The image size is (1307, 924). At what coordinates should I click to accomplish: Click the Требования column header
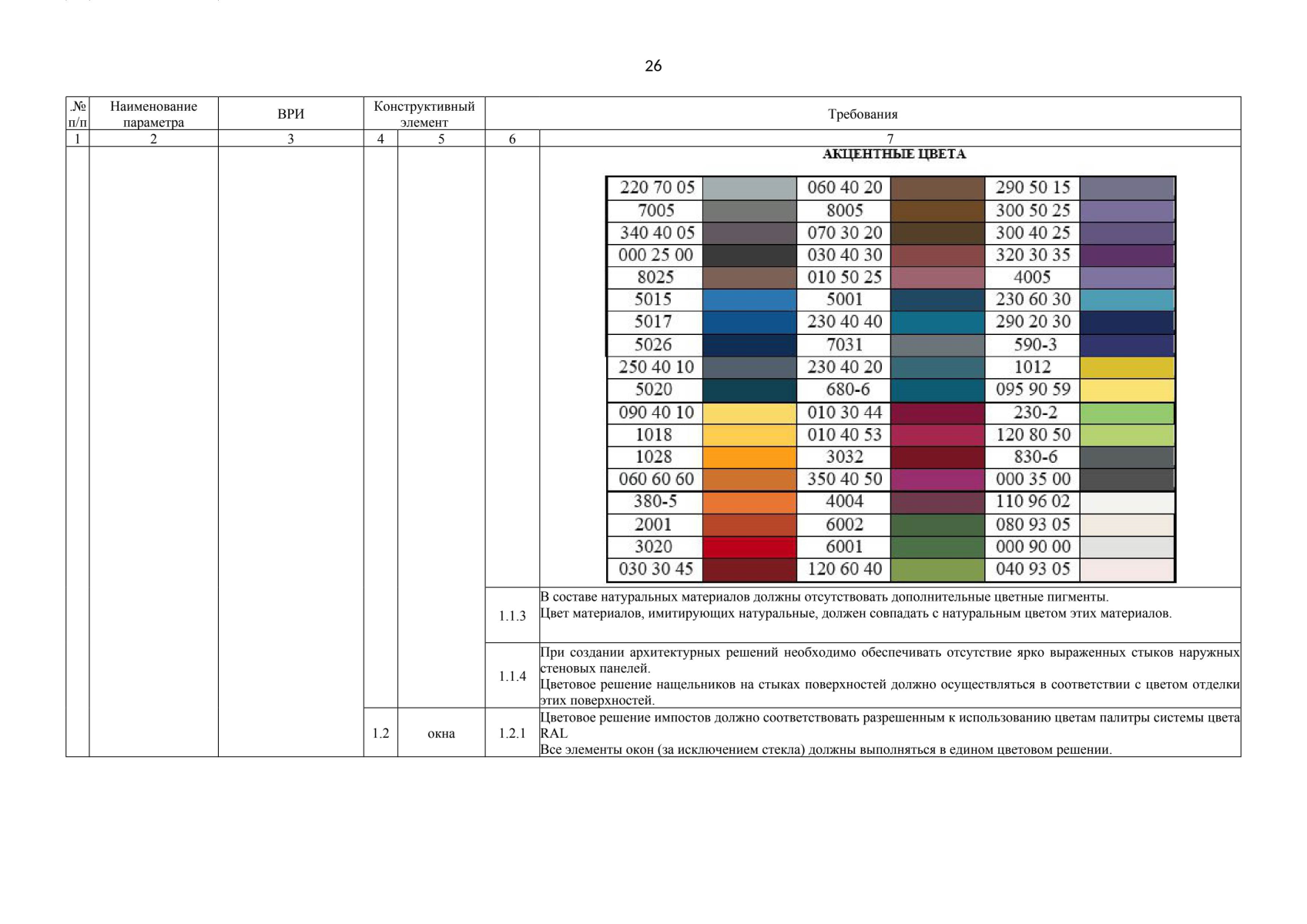pyautogui.click(x=863, y=114)
